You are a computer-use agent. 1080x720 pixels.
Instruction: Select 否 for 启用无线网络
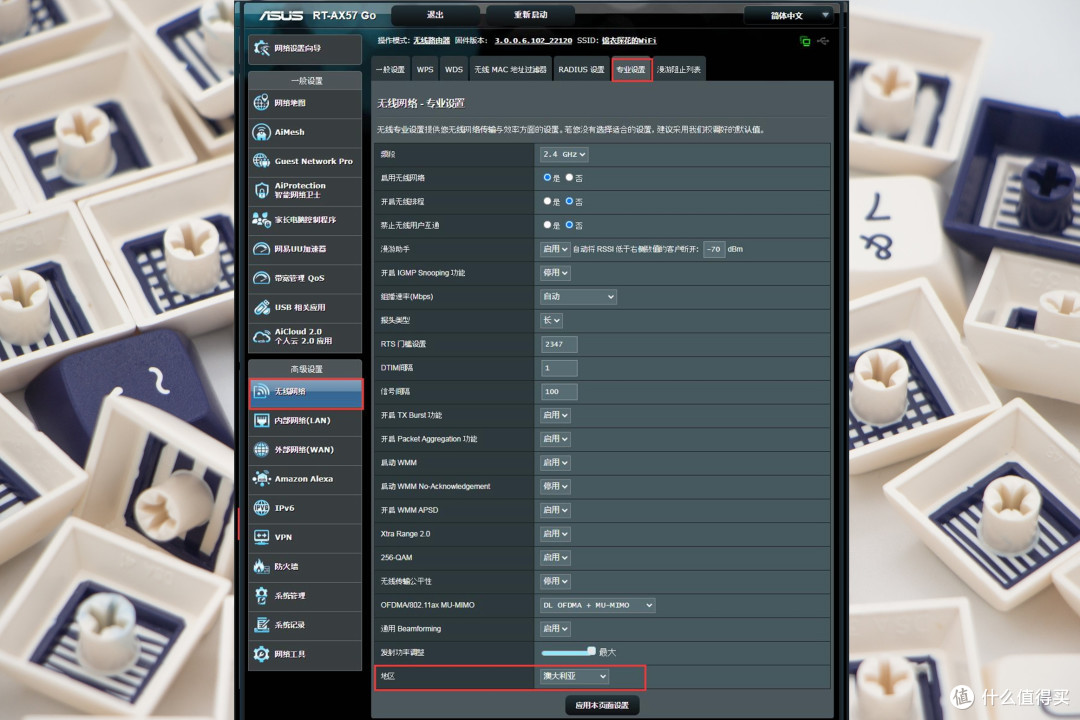[569, 178]
